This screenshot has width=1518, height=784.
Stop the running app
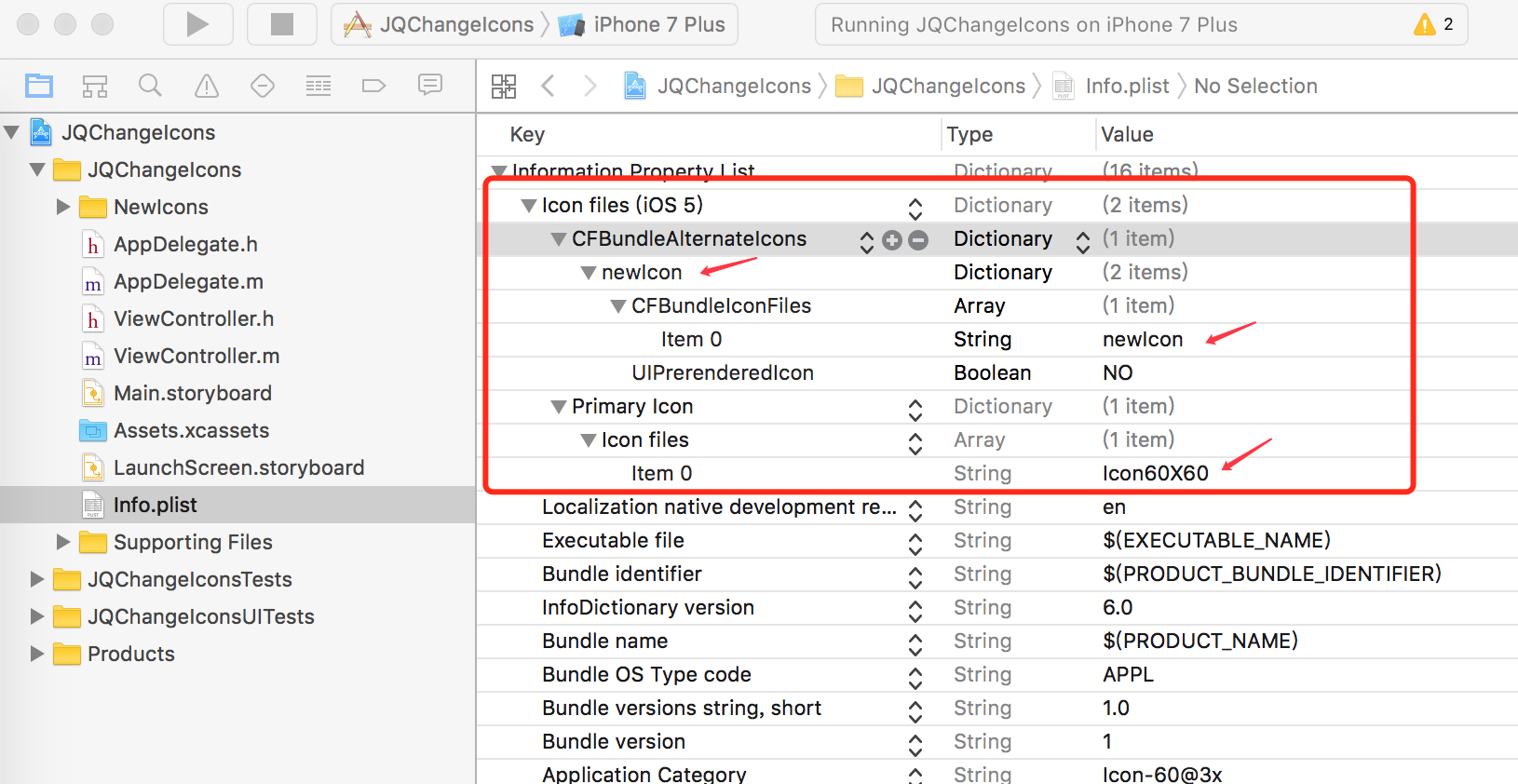point(281,24)
